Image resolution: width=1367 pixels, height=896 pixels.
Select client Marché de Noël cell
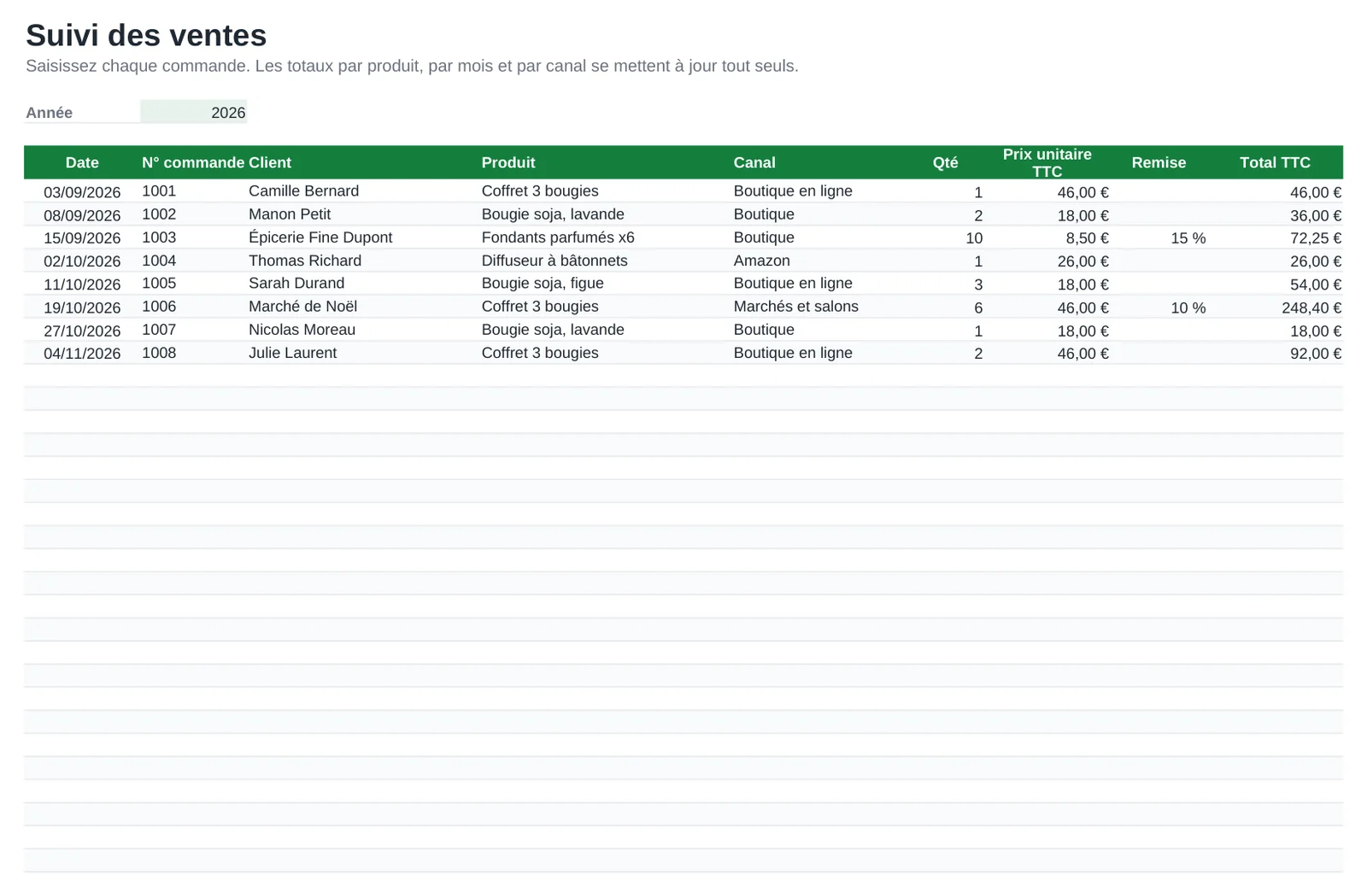pyautogui.click(x=363, y=307)
